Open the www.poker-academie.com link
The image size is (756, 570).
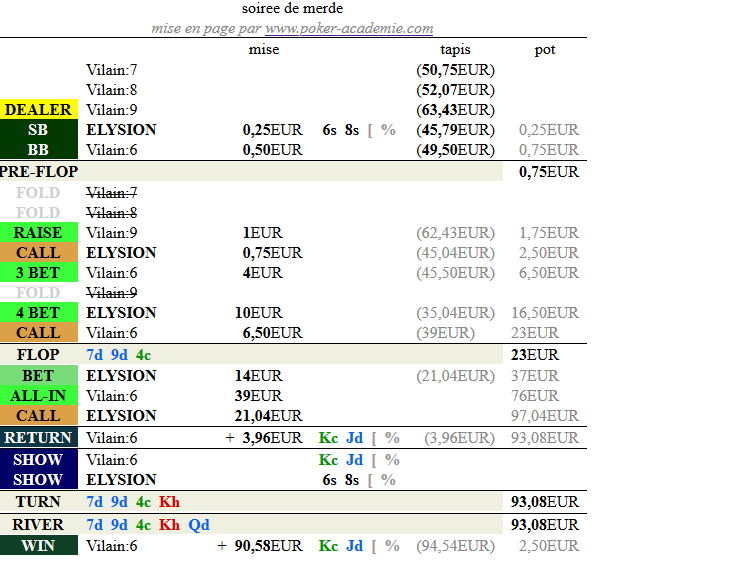349,28
